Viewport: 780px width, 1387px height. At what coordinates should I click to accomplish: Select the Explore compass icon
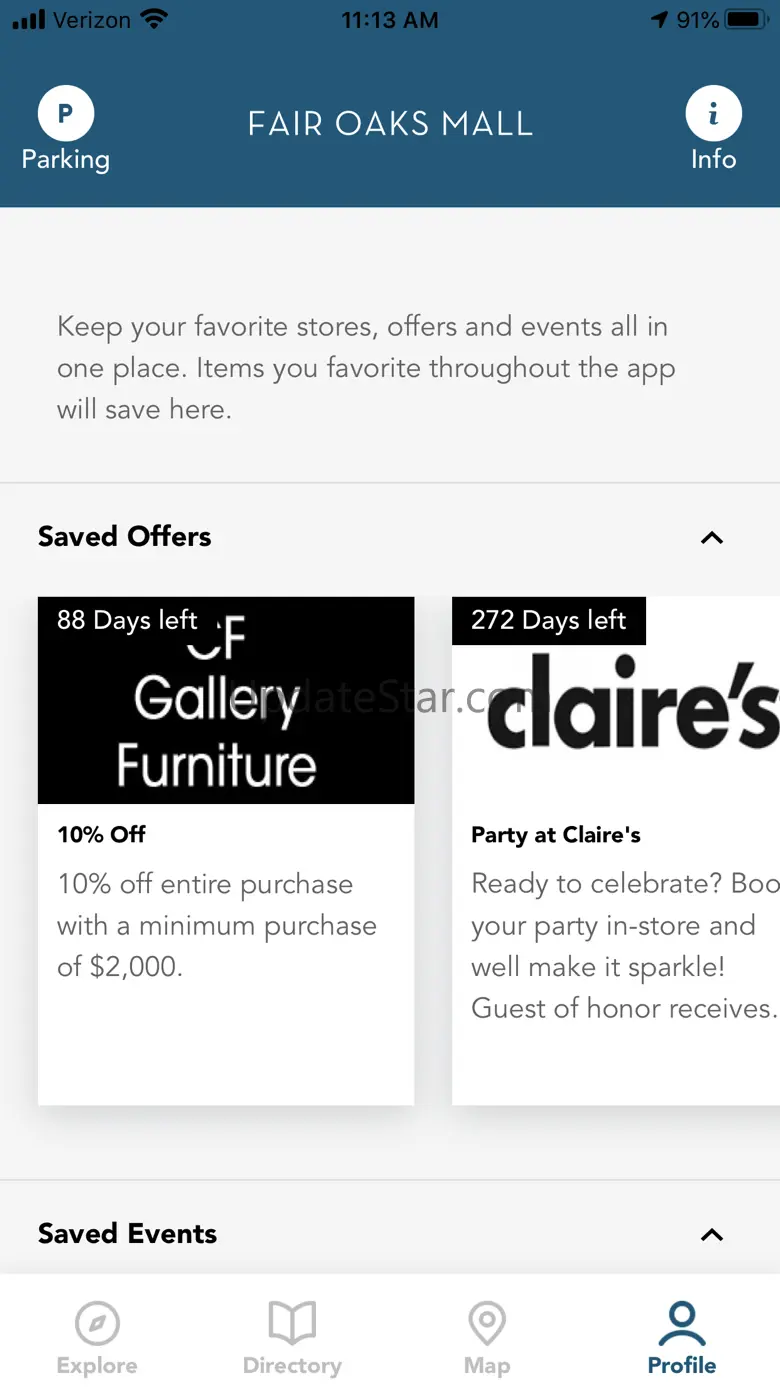click(x=97, y=1324)
